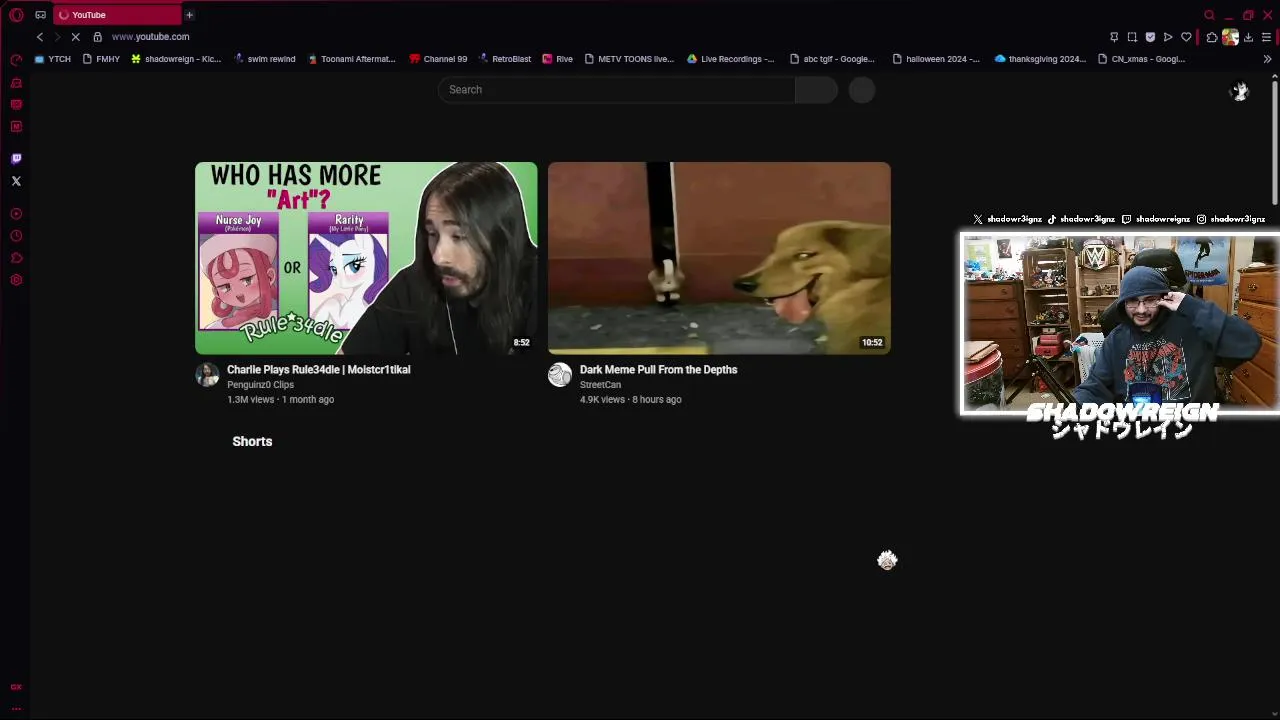Open the FMHY bookmark

(101, 59)
